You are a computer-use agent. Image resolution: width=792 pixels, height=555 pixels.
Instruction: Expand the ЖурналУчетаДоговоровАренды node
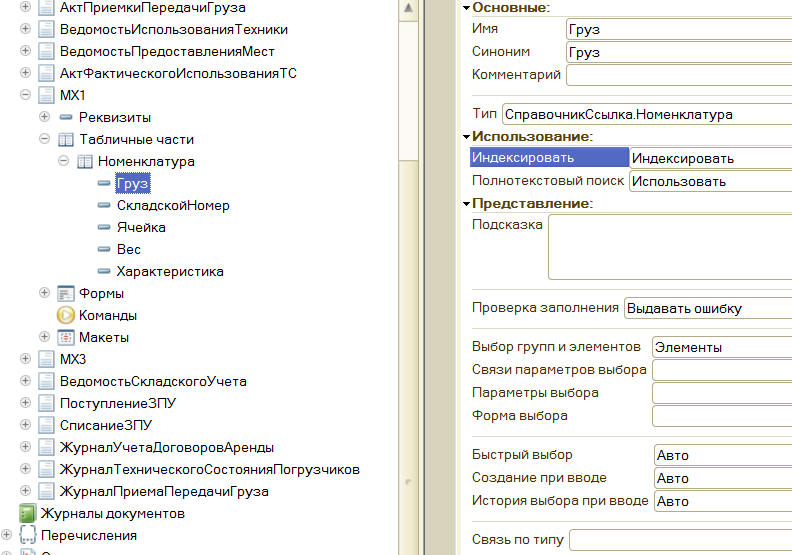tap(25, 446)
